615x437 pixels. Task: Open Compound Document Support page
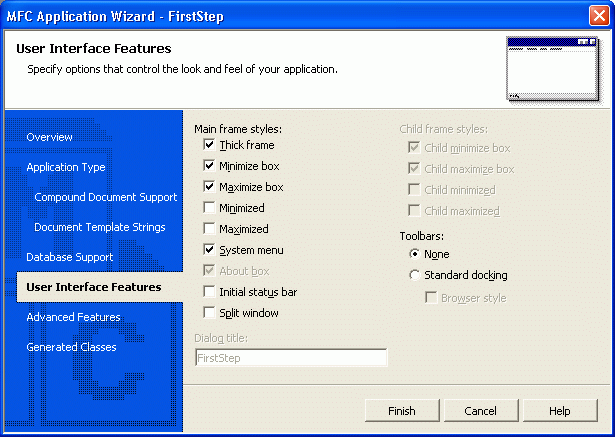(105, 197)
